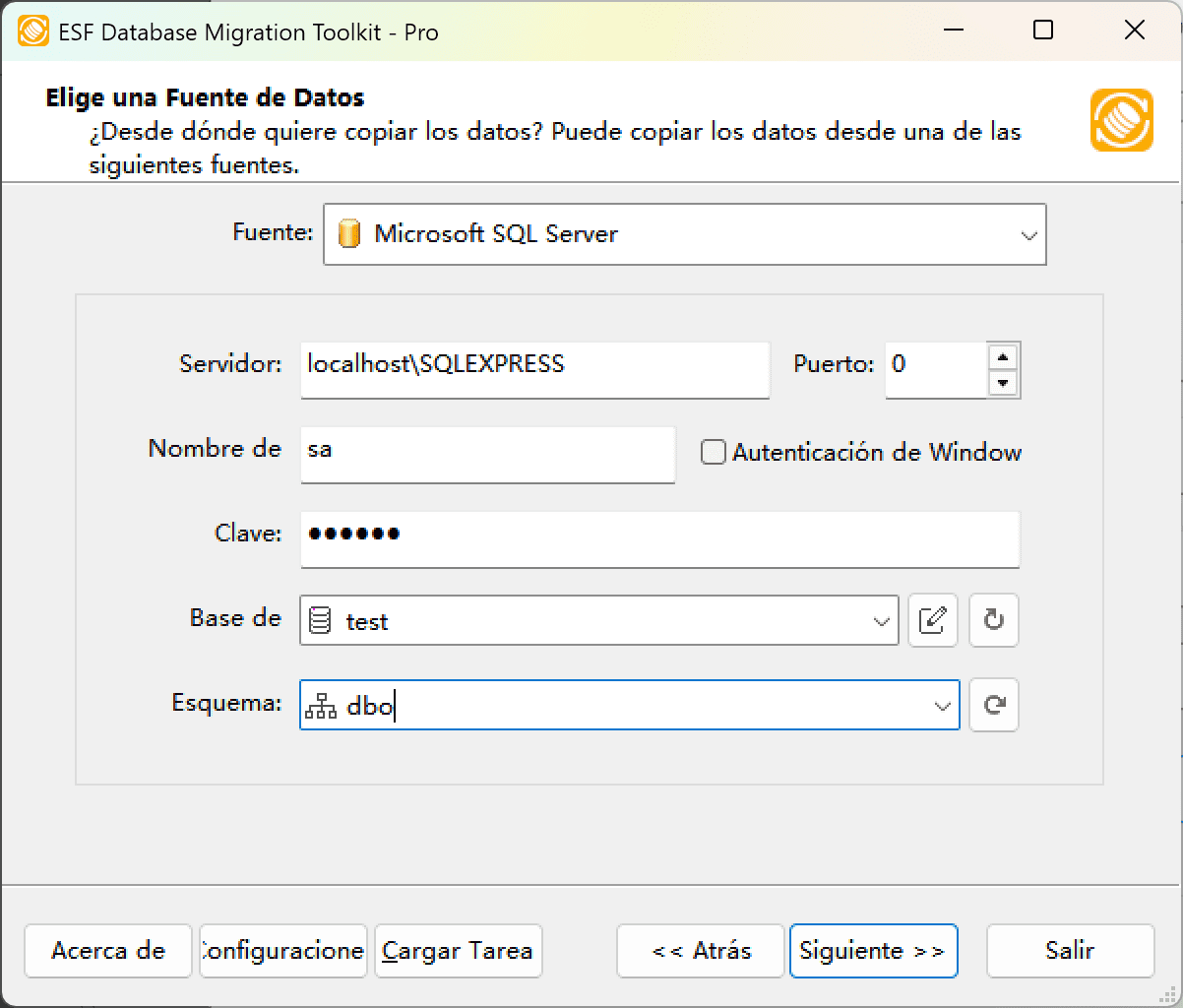Viewport: 1183px width, 1008px height.
Task: Open Configuraciones
Action: coord(282,951)
